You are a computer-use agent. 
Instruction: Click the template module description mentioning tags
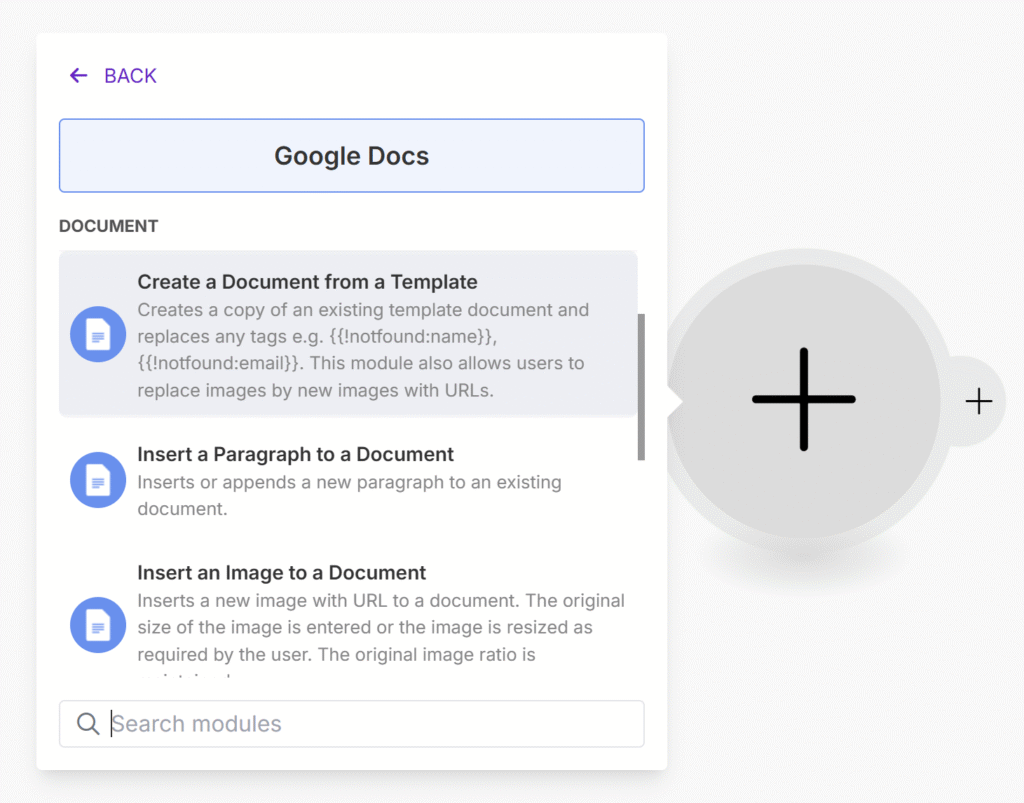[362, 350]
